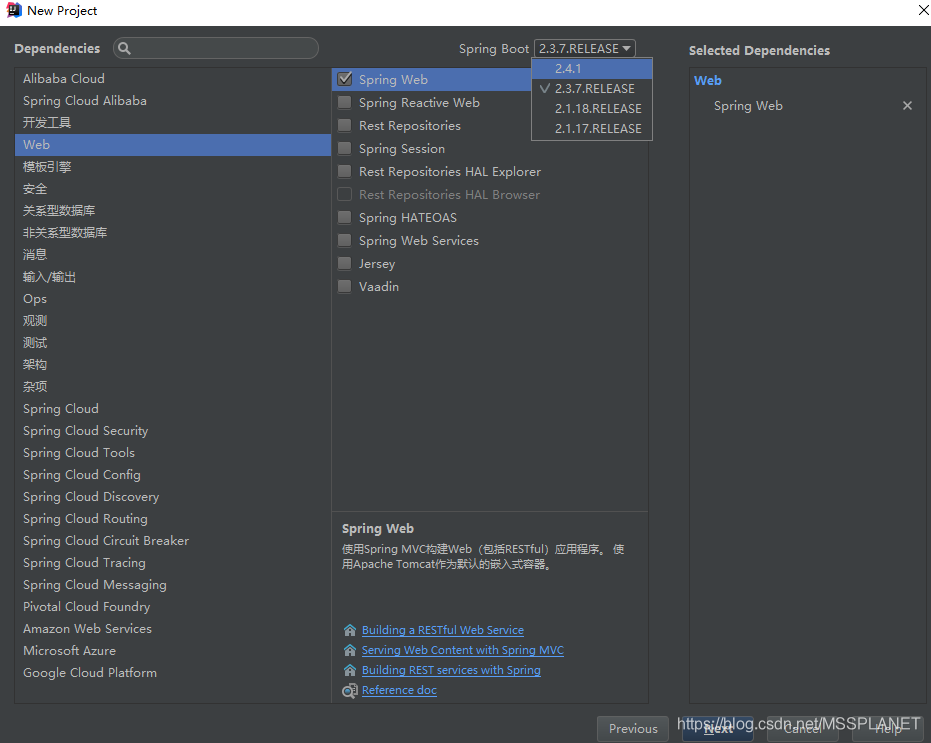
Task: Open the Reference doc link
Action: point(399,690)
